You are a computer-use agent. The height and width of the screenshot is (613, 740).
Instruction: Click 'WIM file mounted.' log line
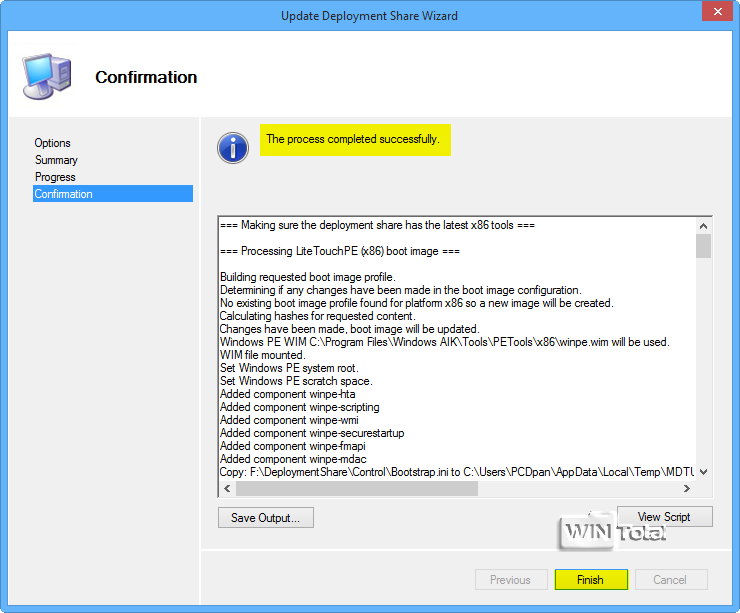coord(263,355)
